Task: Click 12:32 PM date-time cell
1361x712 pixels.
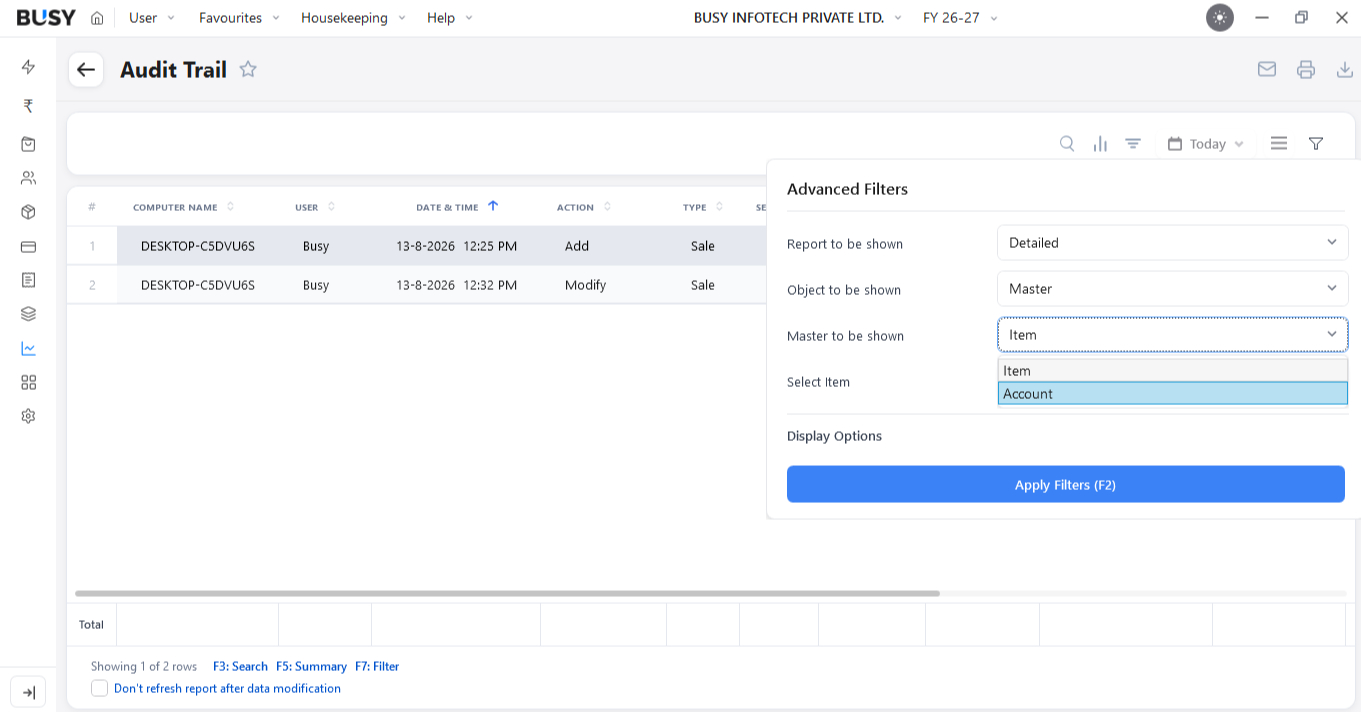Action: click(456, 285)
